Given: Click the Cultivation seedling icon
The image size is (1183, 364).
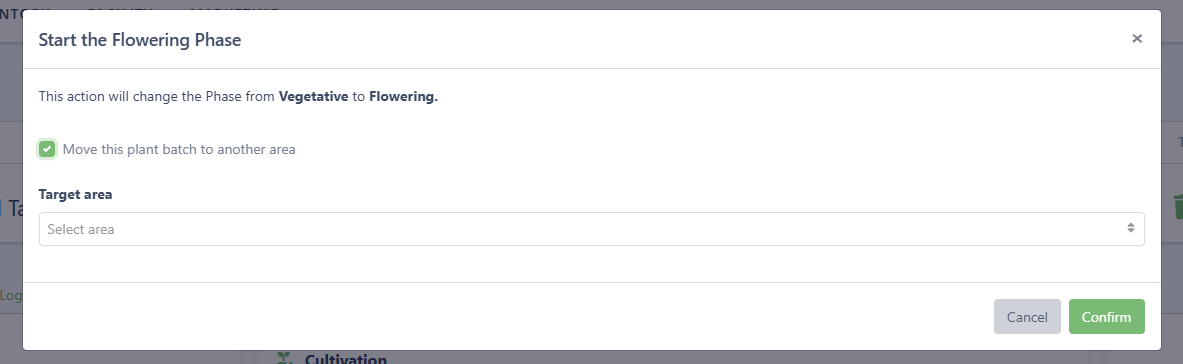Looking at the screenshot, I should point(284,358).
